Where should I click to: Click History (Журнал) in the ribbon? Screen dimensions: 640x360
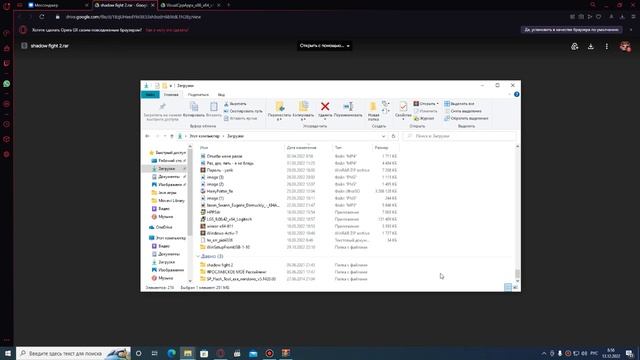point(424,118)
